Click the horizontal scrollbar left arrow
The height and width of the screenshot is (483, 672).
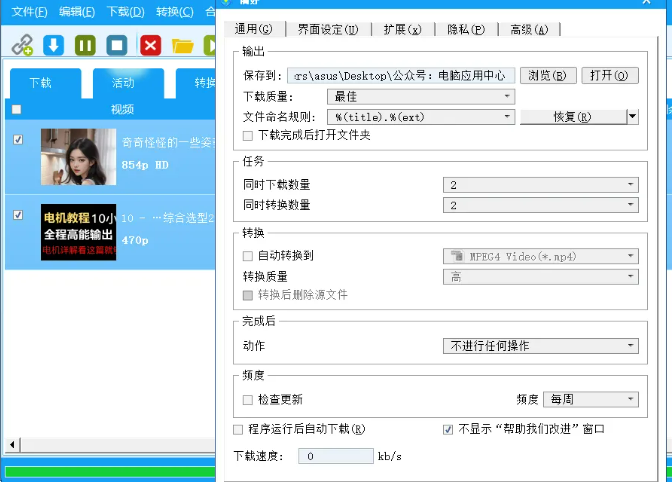12,445
